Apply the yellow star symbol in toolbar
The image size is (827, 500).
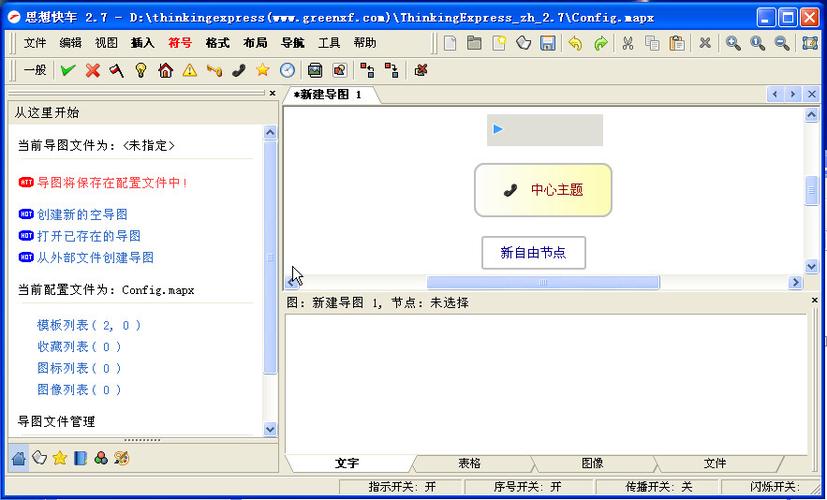tap(263, 70)
